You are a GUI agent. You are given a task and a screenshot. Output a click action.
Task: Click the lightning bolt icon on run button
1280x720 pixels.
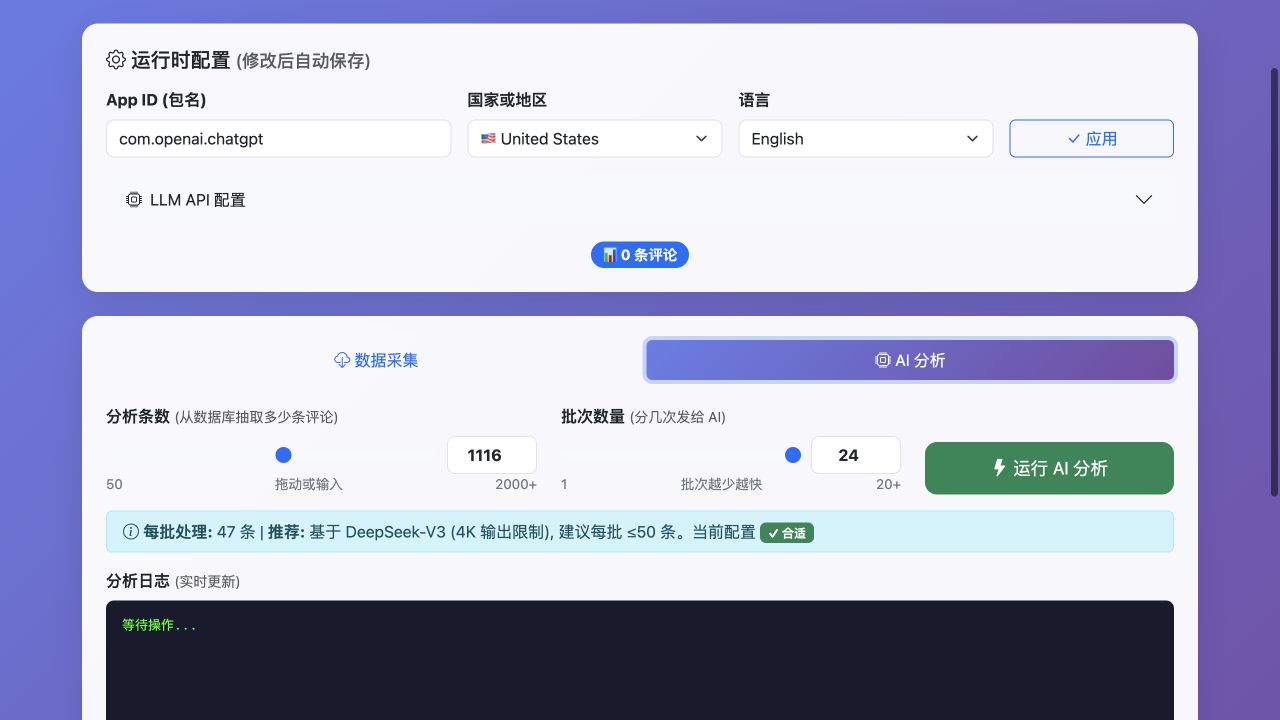coord(999,467)
